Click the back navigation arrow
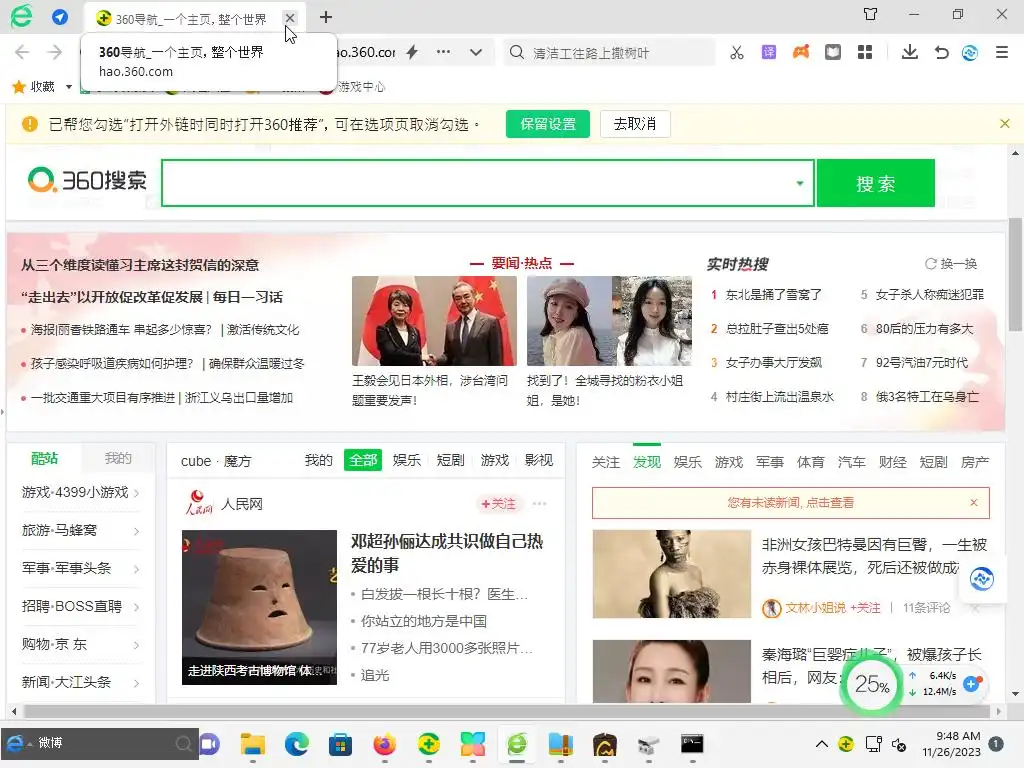Viewport: 1024px width, 768px height. coord(22,53)
